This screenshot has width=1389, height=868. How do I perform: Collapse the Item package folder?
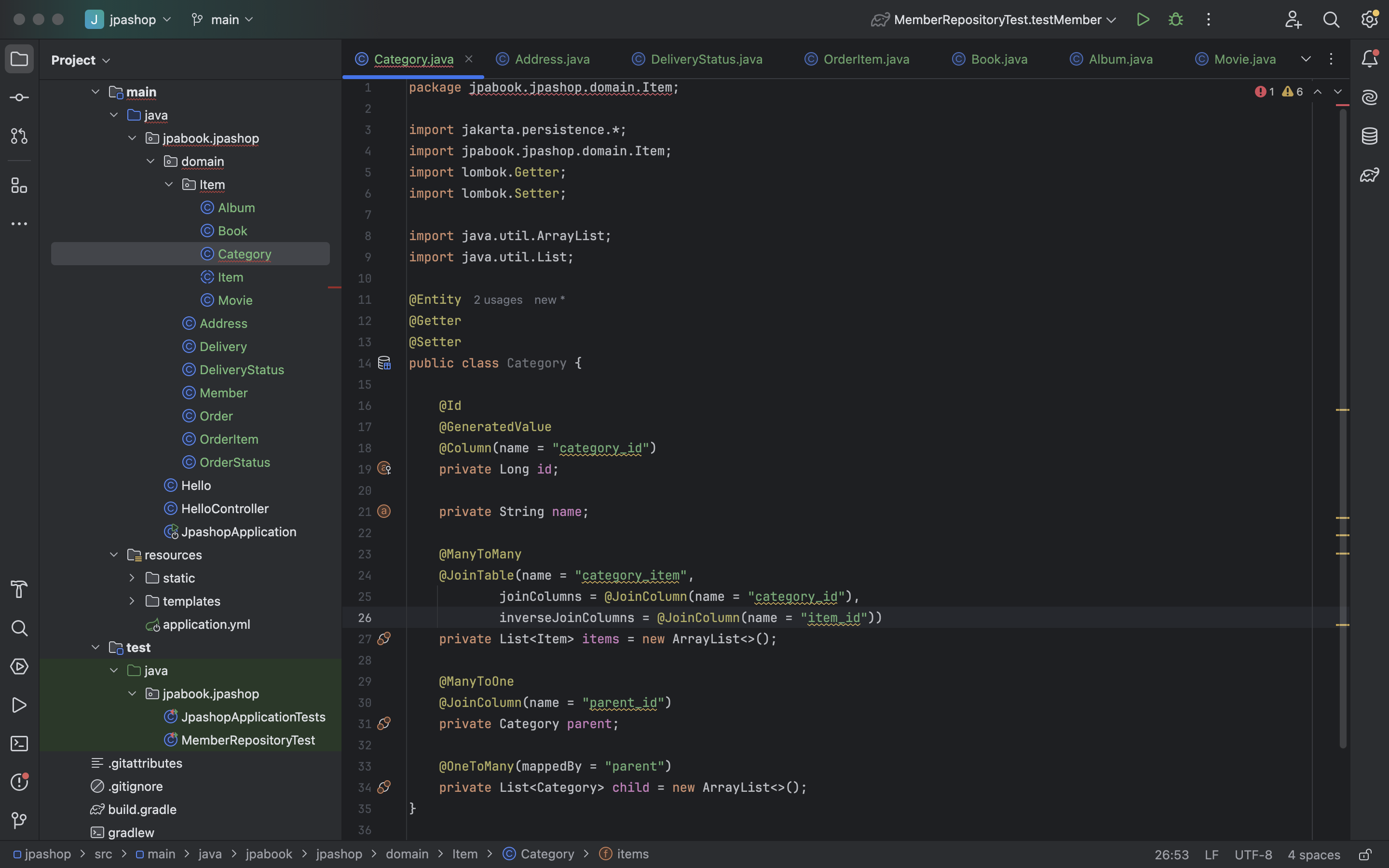[x=169, y=184]
